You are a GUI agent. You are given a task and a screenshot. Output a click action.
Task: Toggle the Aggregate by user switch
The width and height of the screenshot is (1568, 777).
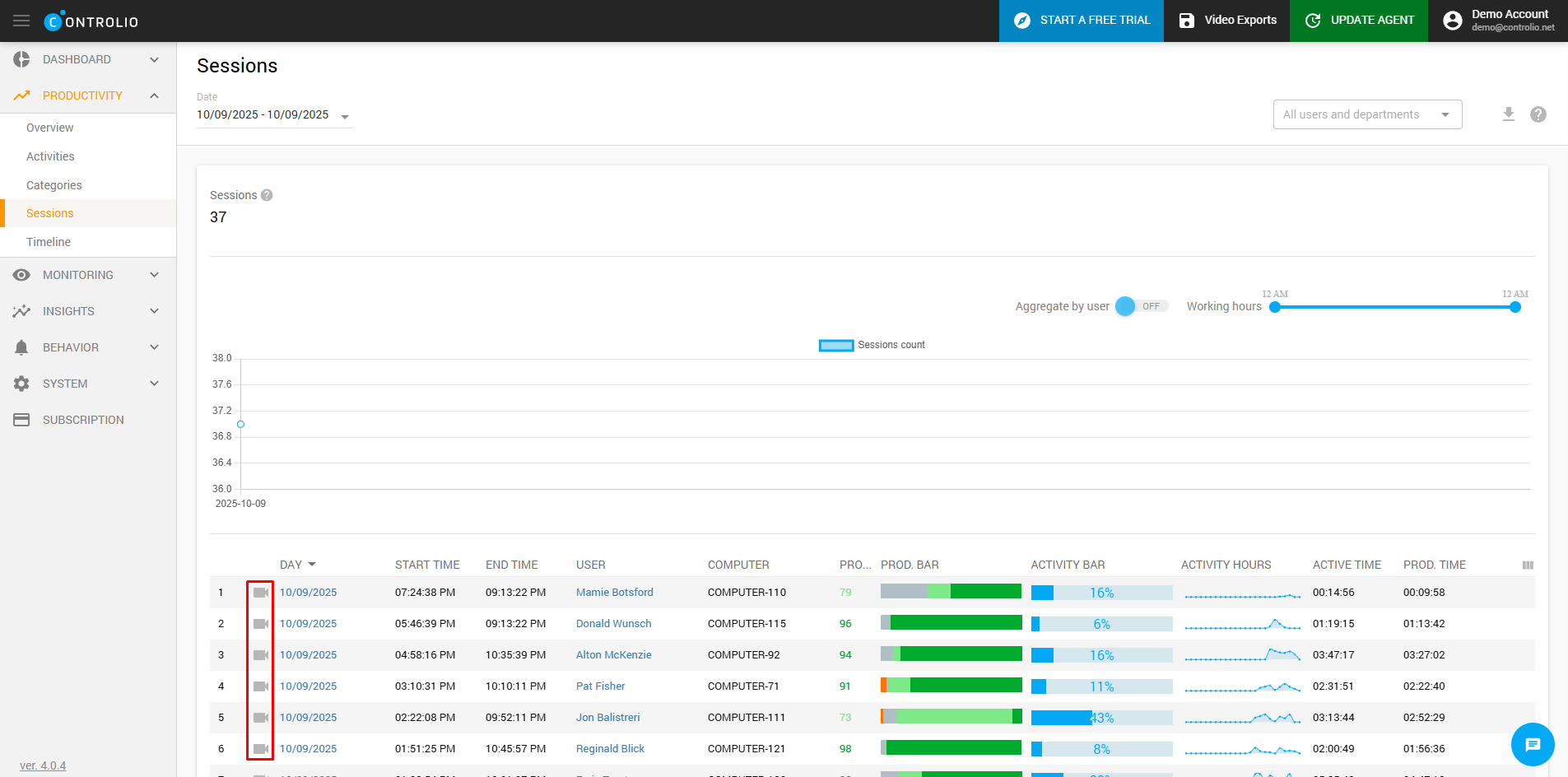[x=1140, y=306]
